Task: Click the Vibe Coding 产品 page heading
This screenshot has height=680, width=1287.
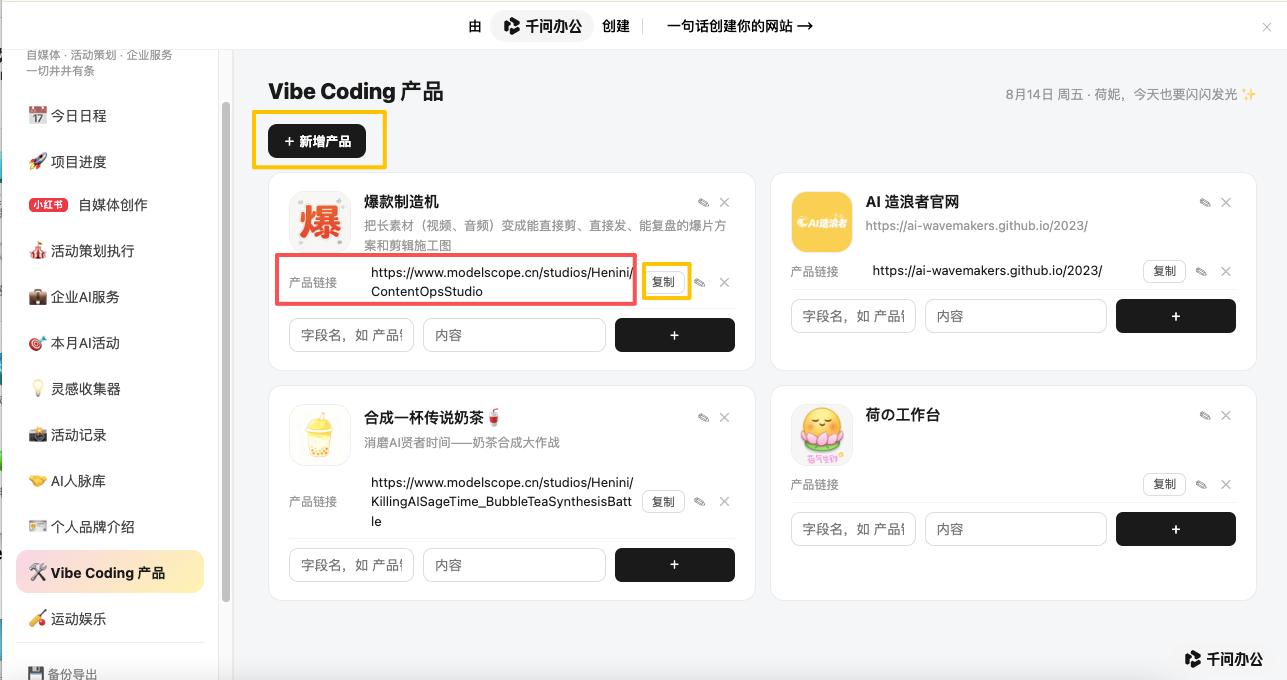Action: coord(355,92)
